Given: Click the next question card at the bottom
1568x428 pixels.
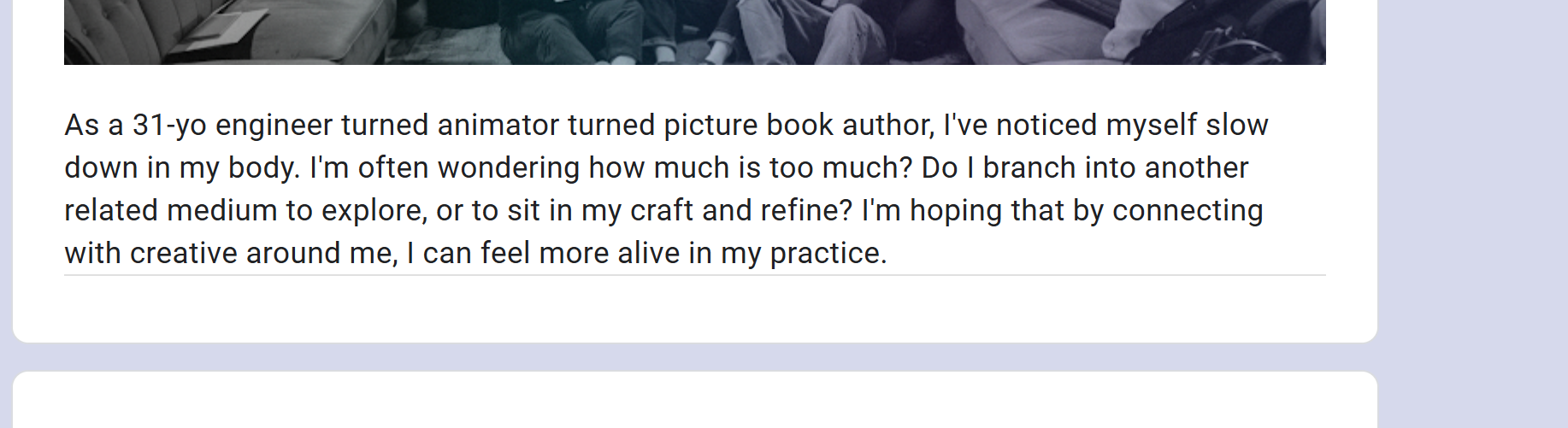Looking at the screenshot, I should click(x=694, y=402).
